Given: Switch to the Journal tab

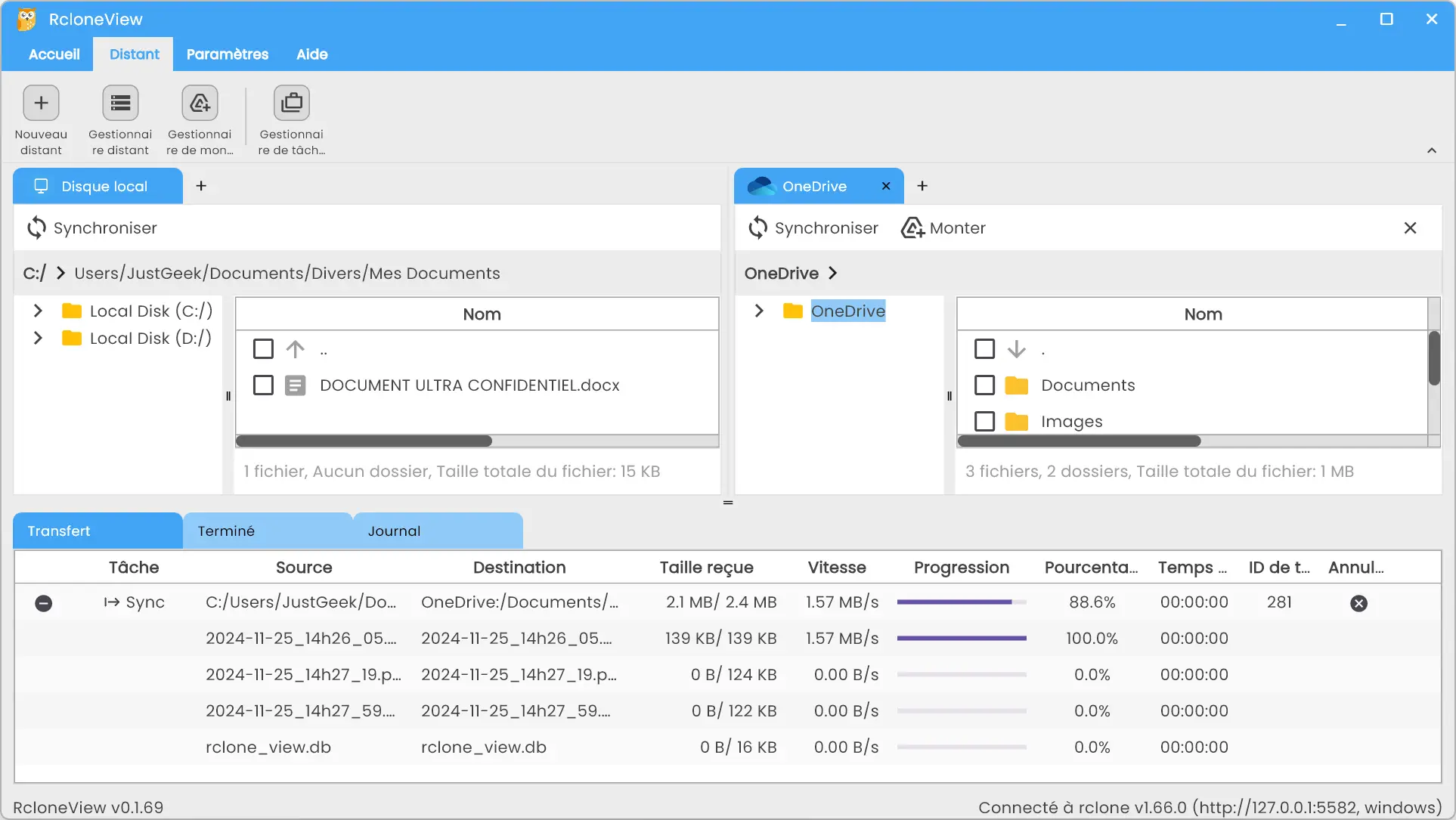Looking at the screenshot, I should [438, 531].
